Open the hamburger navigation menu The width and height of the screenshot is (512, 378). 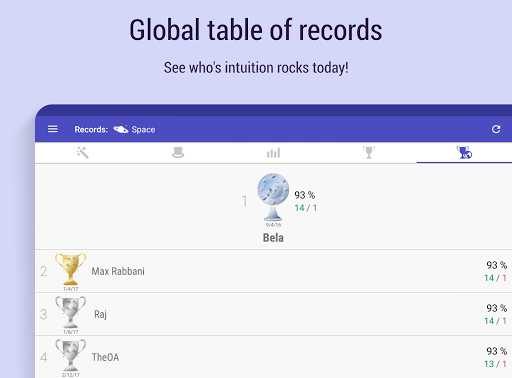click(x=53, y=129)
